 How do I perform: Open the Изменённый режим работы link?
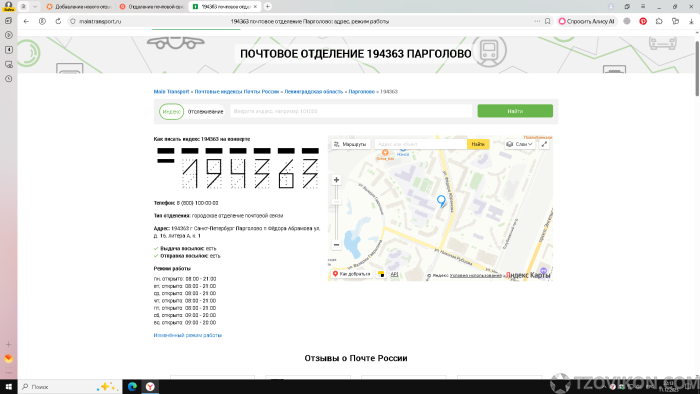point(188,335)
